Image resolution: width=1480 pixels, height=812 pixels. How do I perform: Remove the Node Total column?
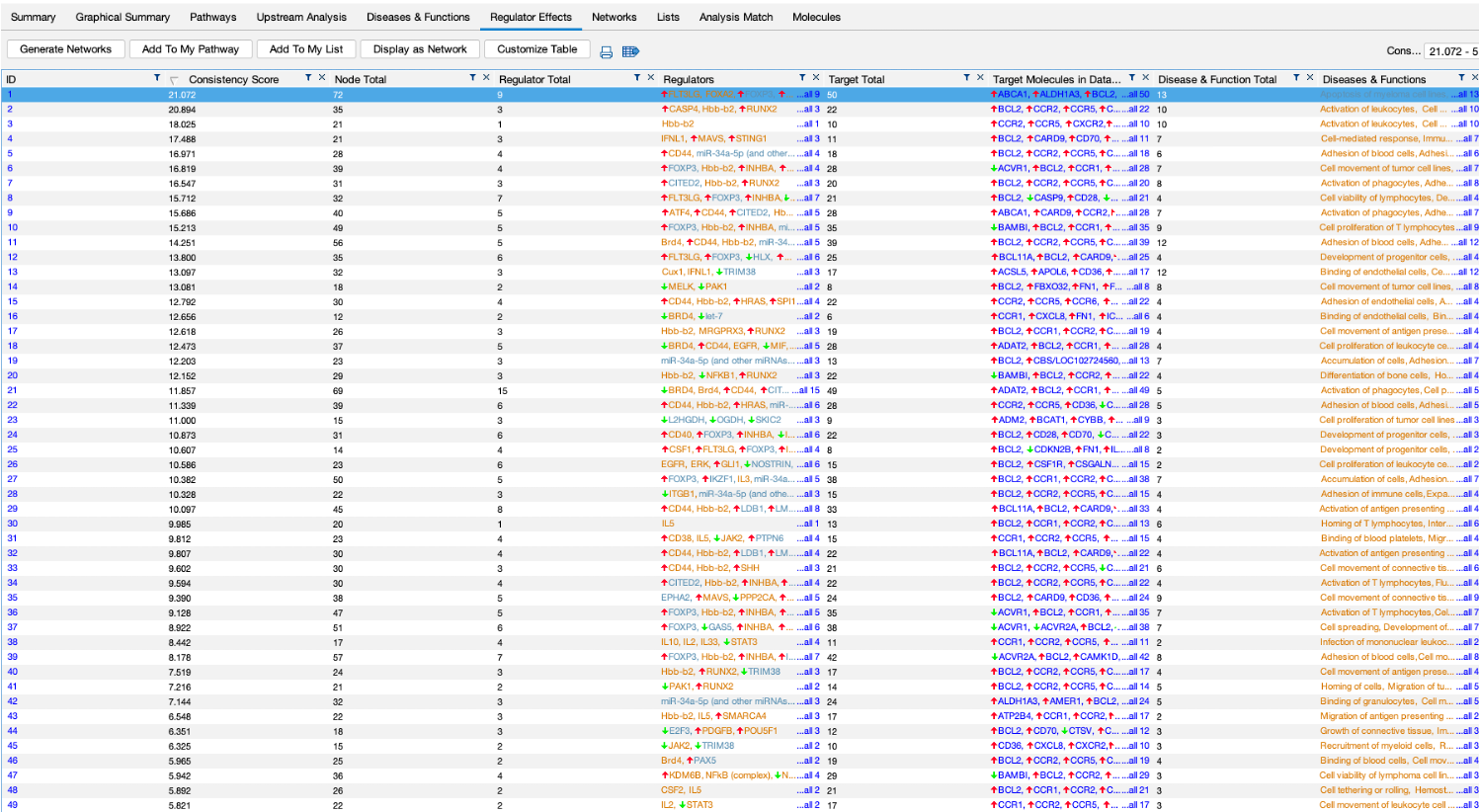[486, 78]
